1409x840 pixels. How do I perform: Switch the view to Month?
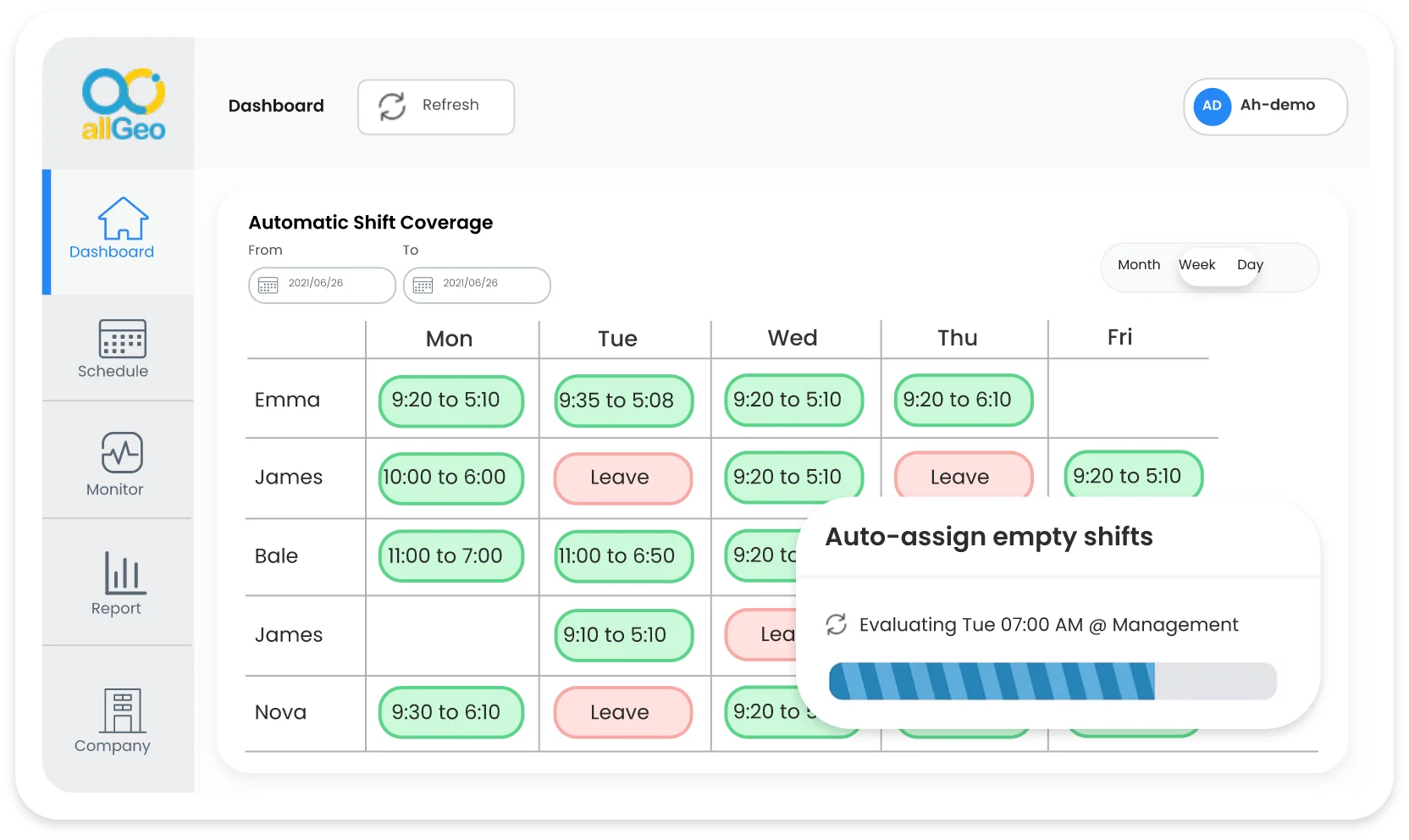[x=1138, y=265]
